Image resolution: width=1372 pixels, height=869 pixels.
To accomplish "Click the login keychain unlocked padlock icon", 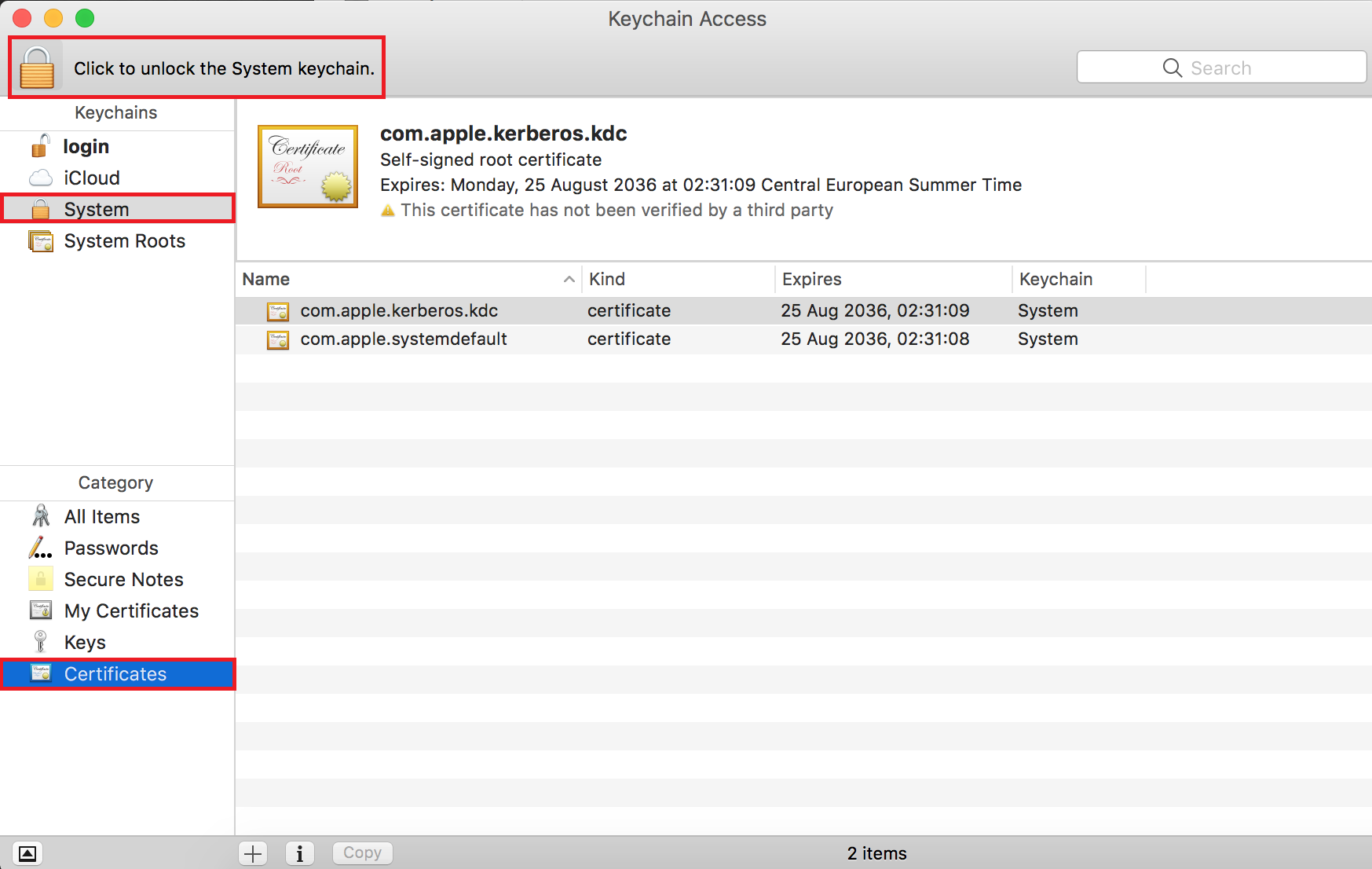I will pyautogui.click(x=40, y=146).
